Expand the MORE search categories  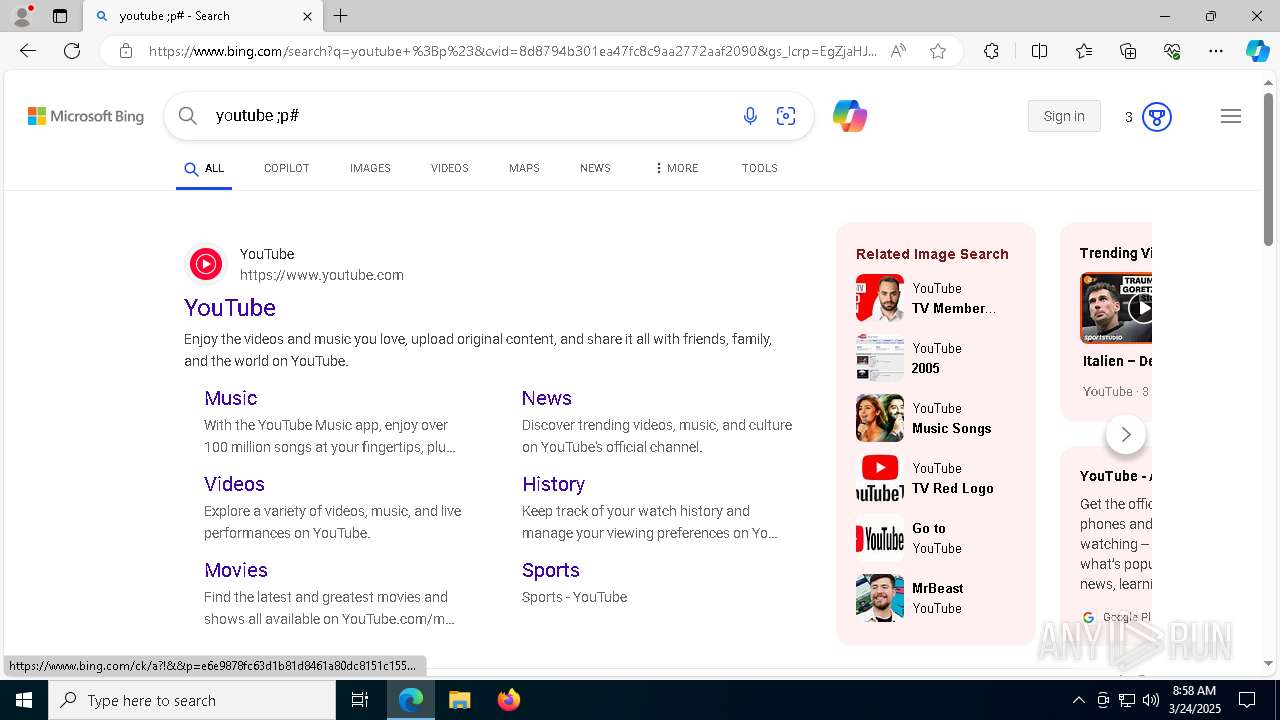point(677,168)
